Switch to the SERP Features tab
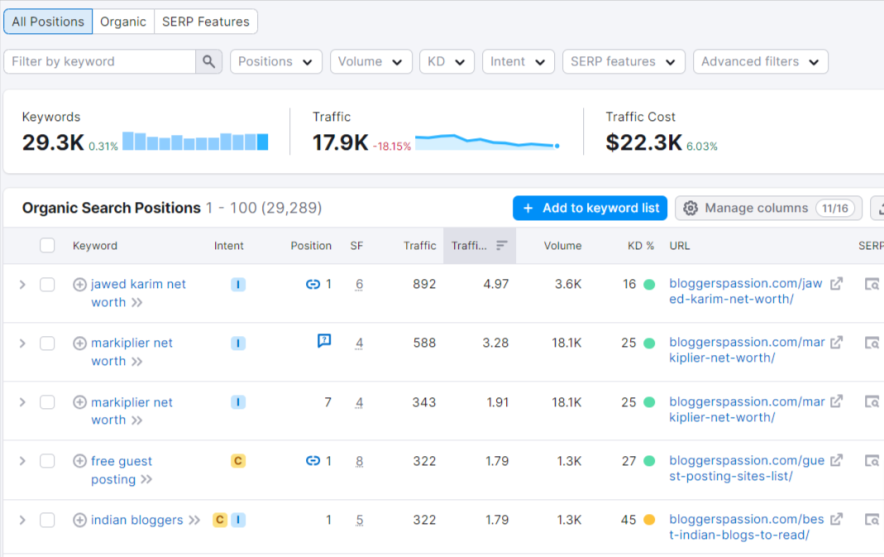Image resolution: width=884 pixels, height=557 pixels. pyautogui.click(x=206, y=22)
